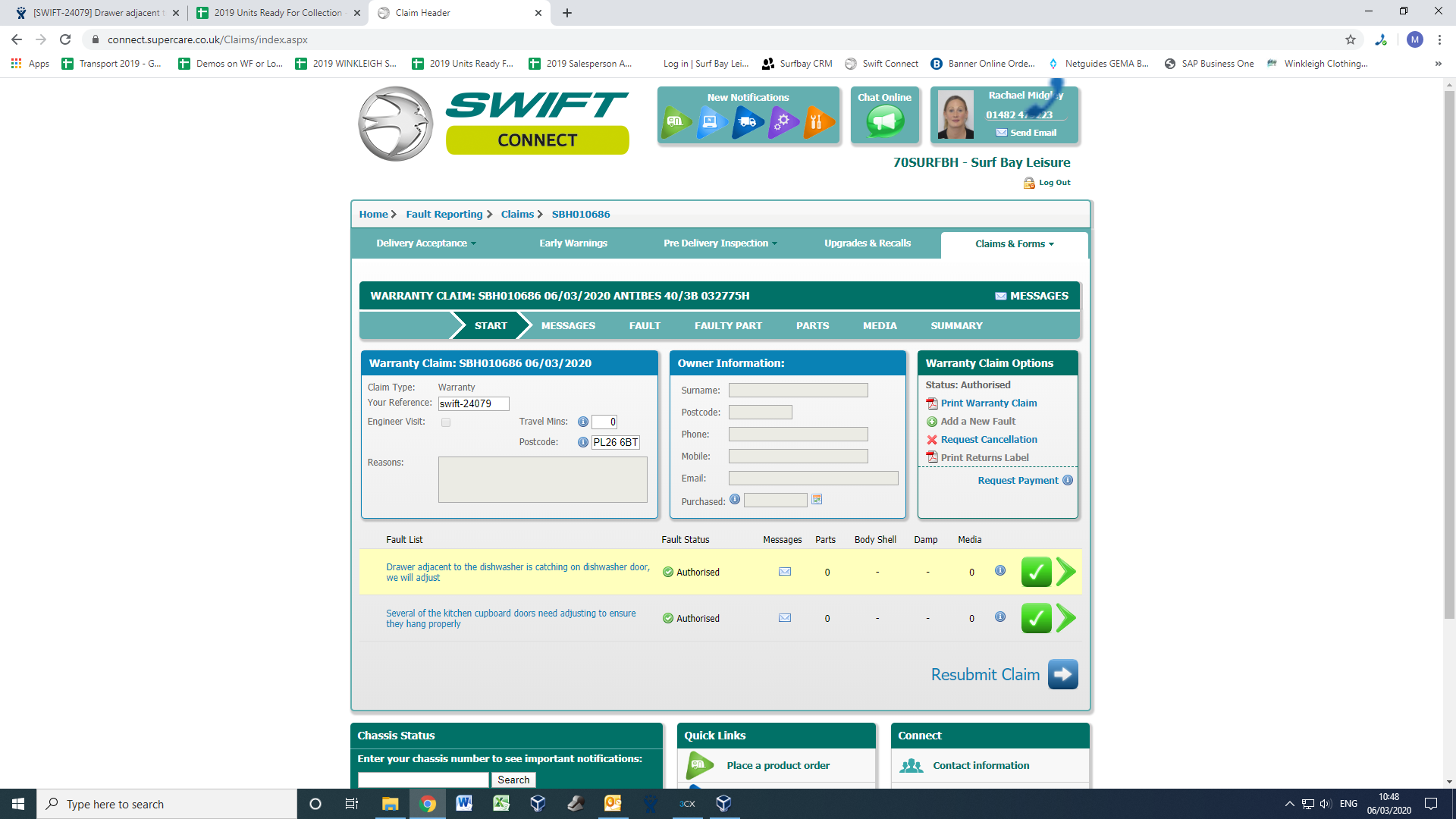Toggle the Engineer Visit checkbox
Screen dimensions: 1456x819
(446, 422)
